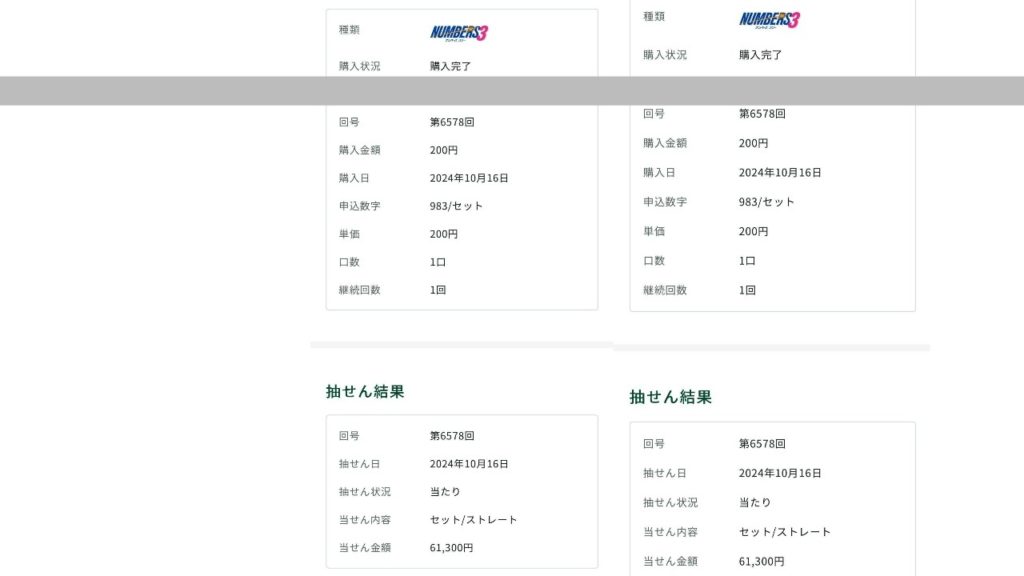Click 購入完了 status in left panel
1024x576 pixels.
[450, 66]
